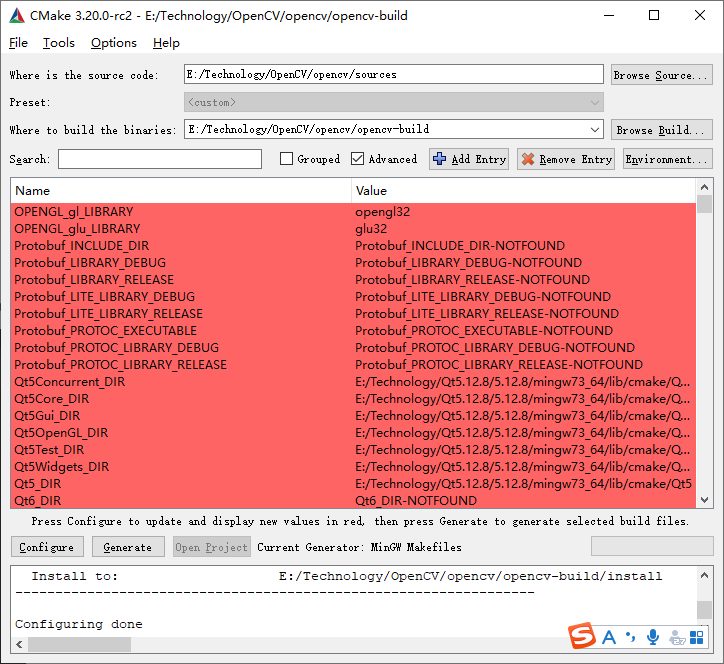Click the glu32 value cell
Image resolution: width=724 pixels, height=664 pixels.
click(371, 229)
